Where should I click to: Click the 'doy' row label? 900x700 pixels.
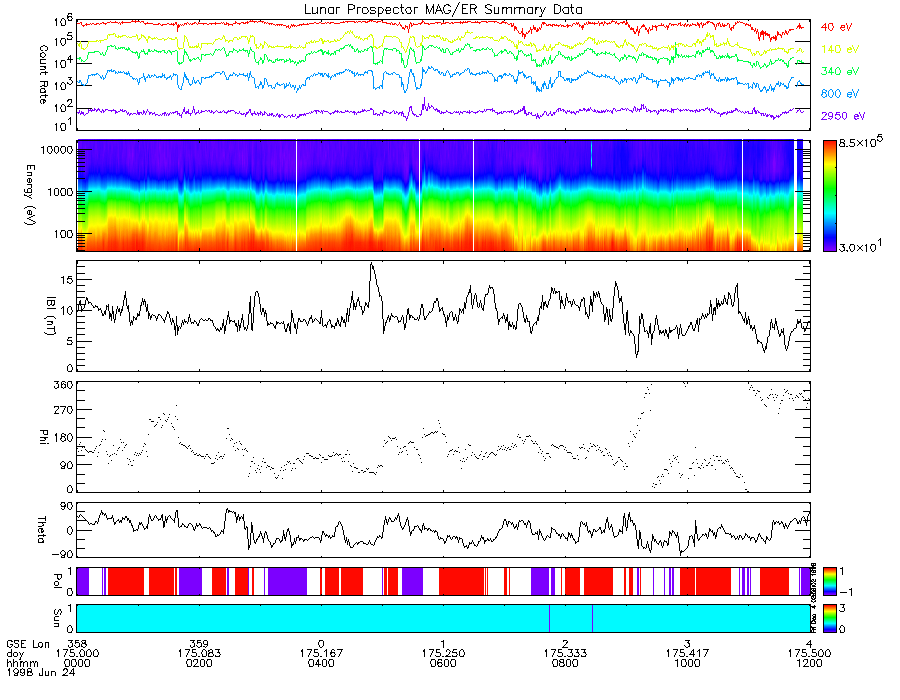[x=15, y=654]
